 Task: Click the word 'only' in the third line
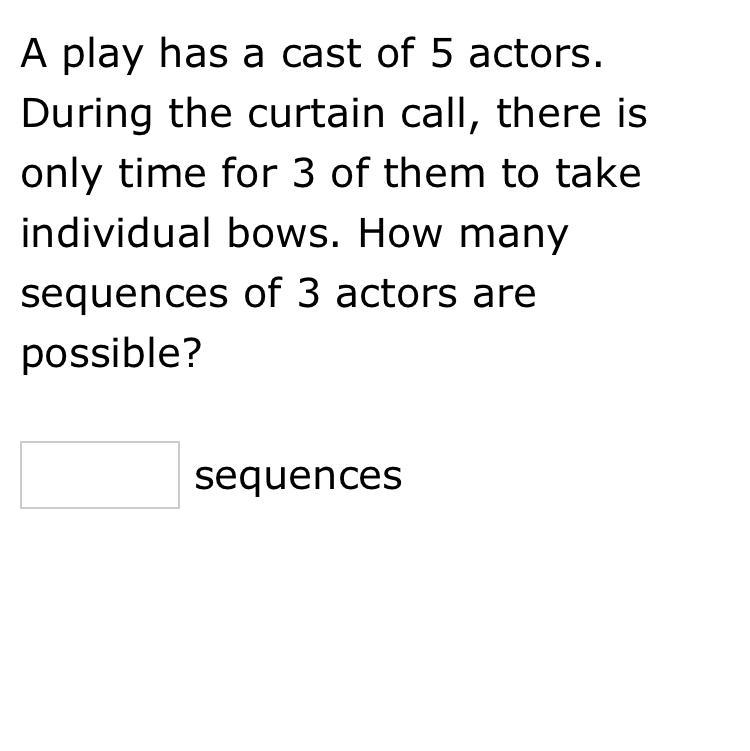(62, 176)
